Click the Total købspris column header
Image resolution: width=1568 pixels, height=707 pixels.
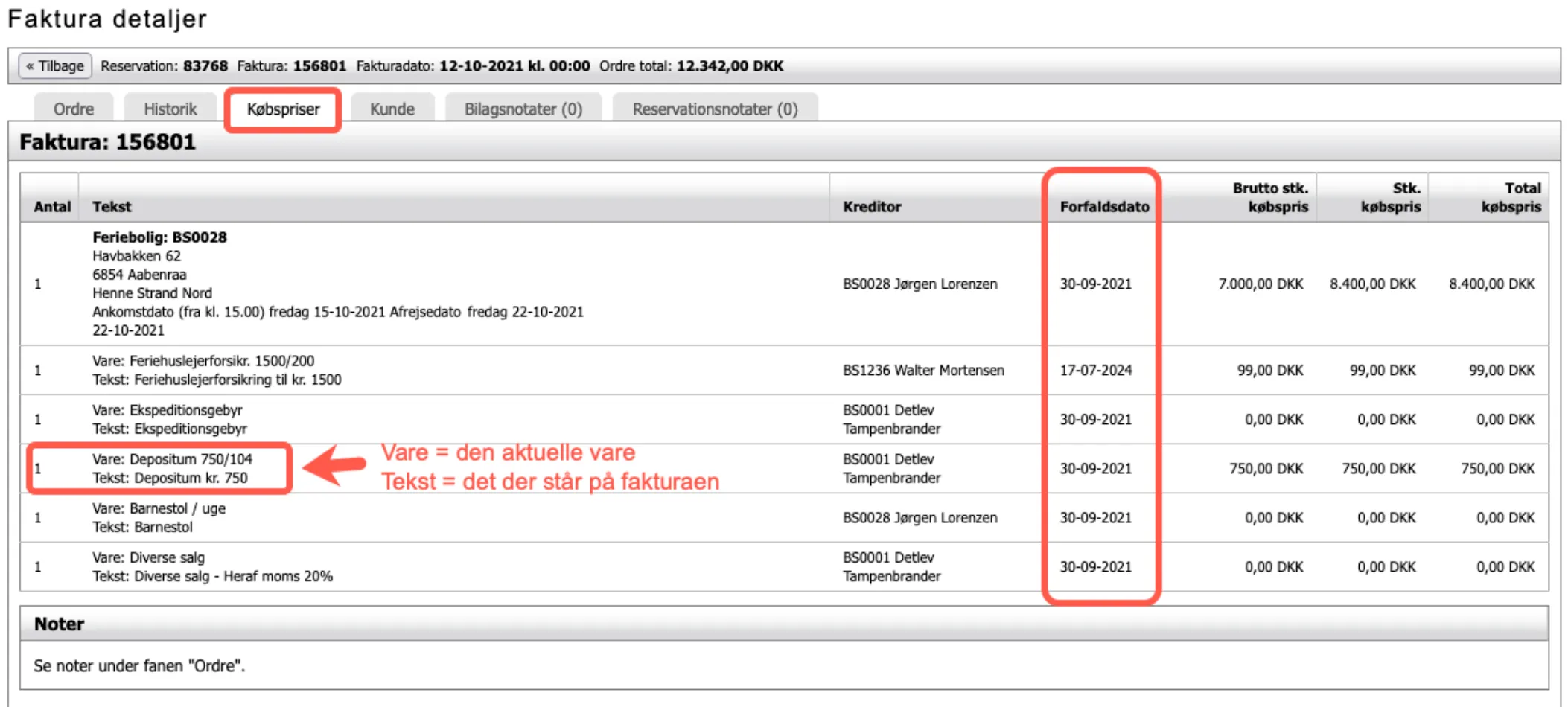point(1511,198)
